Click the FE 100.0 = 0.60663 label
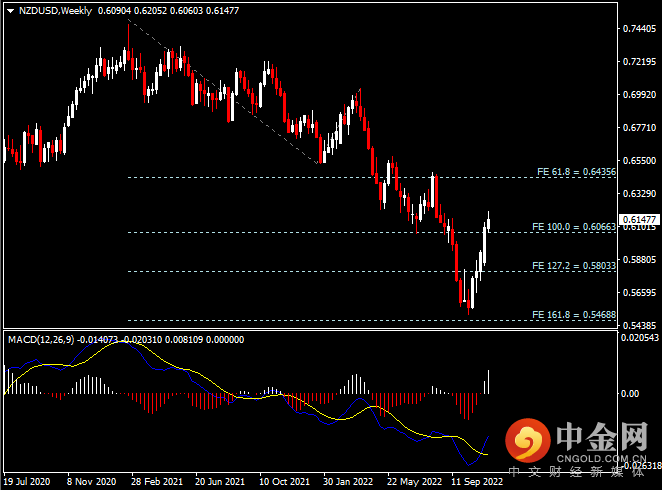 click(574, 227)
